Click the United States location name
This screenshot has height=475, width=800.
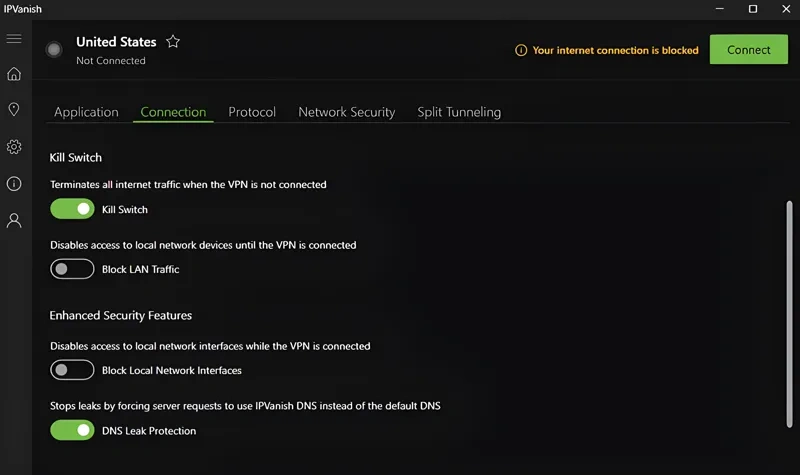pos(116,42)
